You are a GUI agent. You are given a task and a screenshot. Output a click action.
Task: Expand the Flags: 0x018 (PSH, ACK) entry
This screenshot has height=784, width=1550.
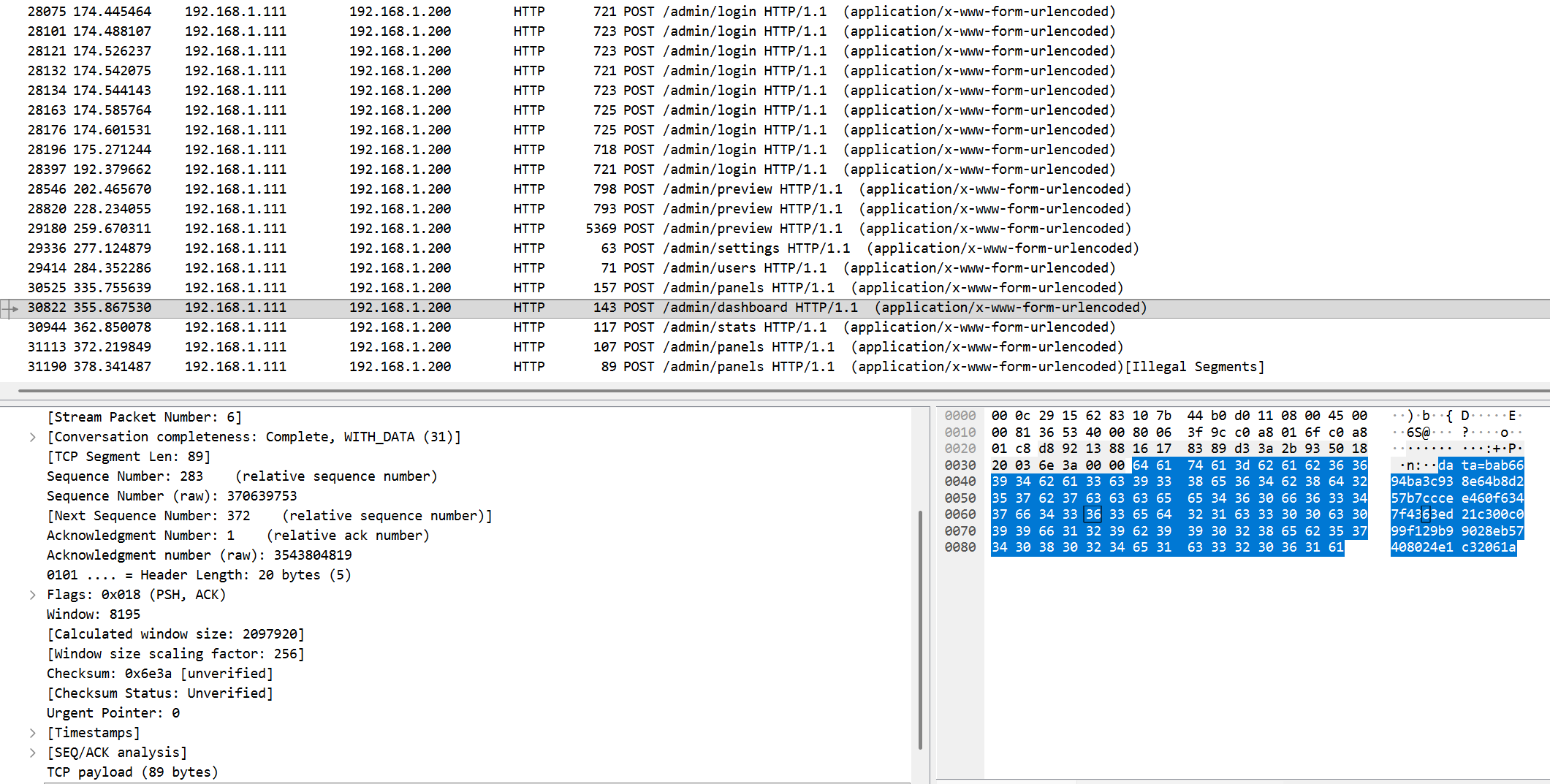pyautogui.click(x=33, y=595)
